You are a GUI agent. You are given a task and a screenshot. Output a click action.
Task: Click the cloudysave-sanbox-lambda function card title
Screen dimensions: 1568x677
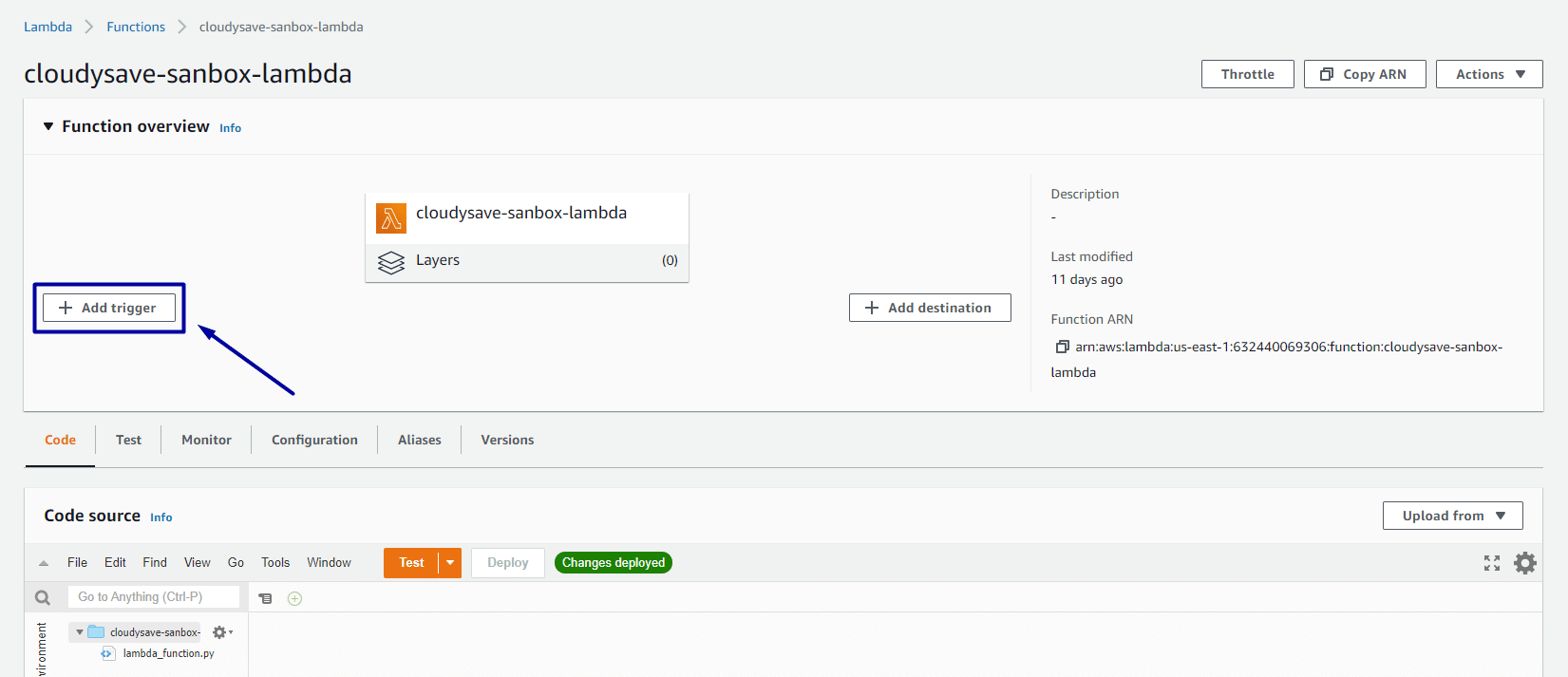(521, 213)
